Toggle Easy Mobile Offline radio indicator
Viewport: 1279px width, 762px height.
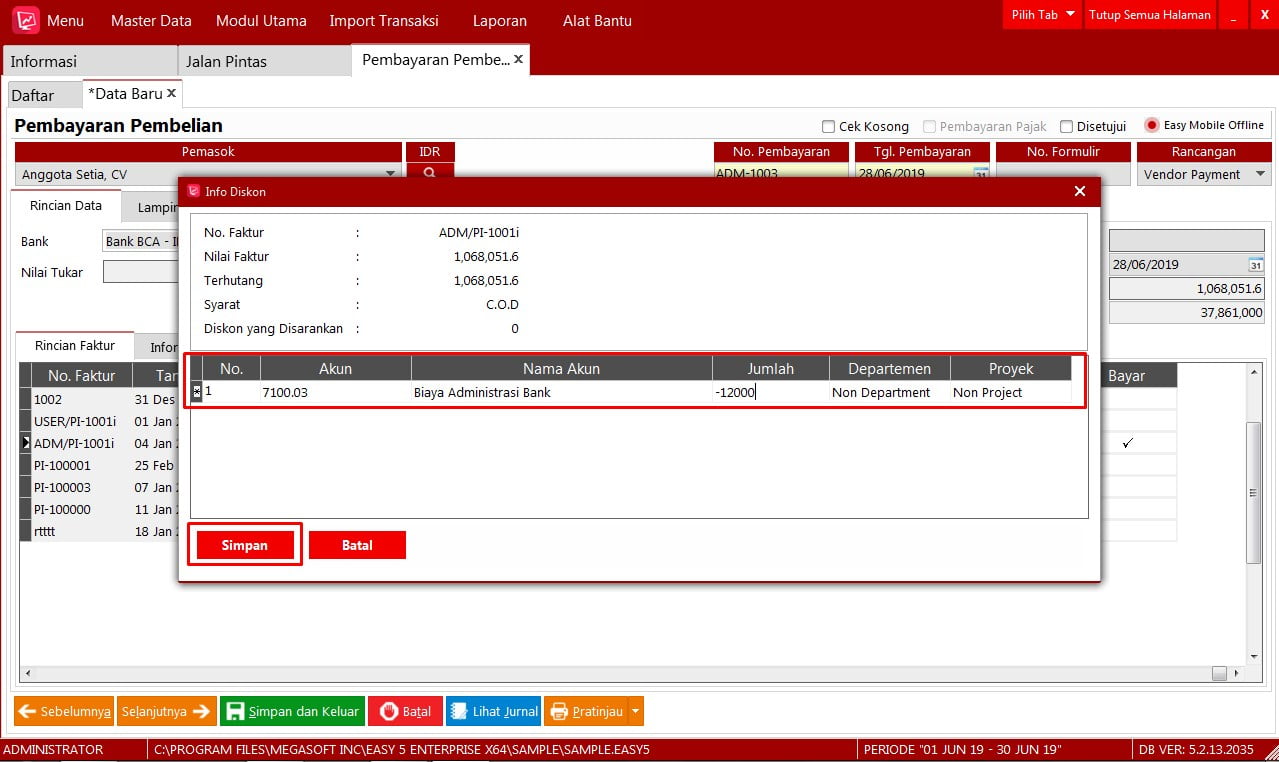[1151, 126]
